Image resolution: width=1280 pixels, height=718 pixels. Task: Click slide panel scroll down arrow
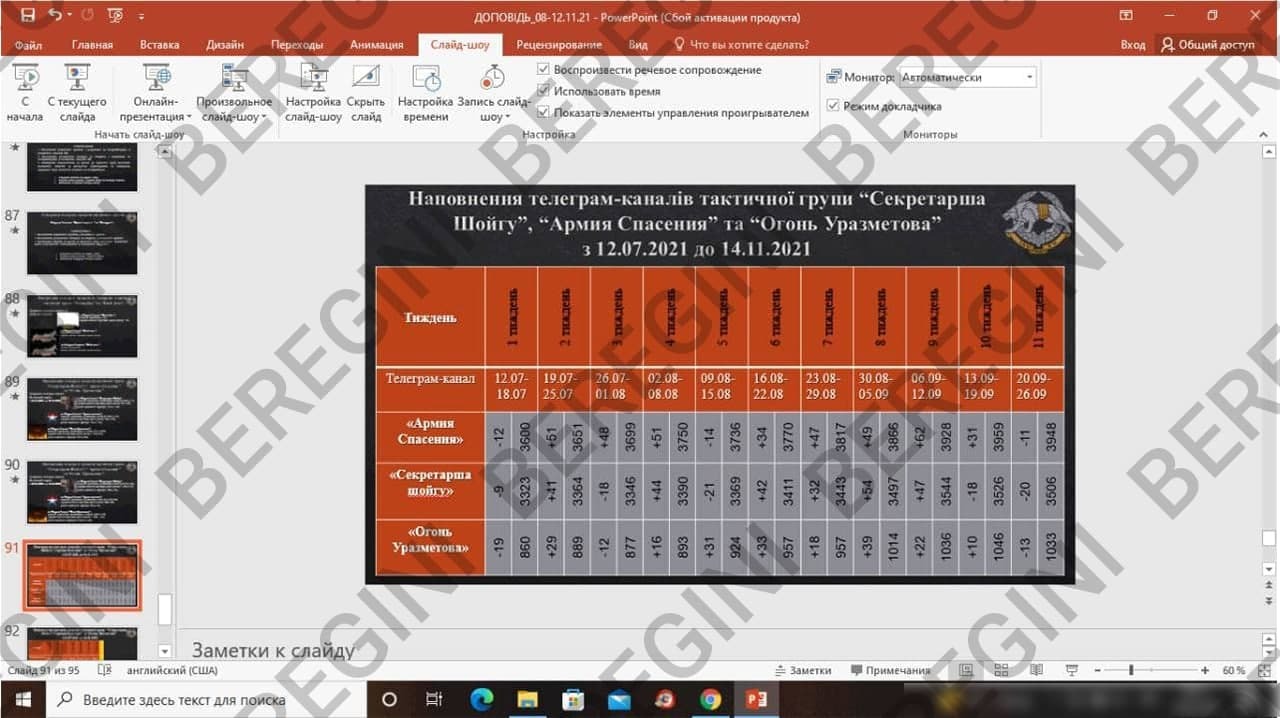(166, 652)
